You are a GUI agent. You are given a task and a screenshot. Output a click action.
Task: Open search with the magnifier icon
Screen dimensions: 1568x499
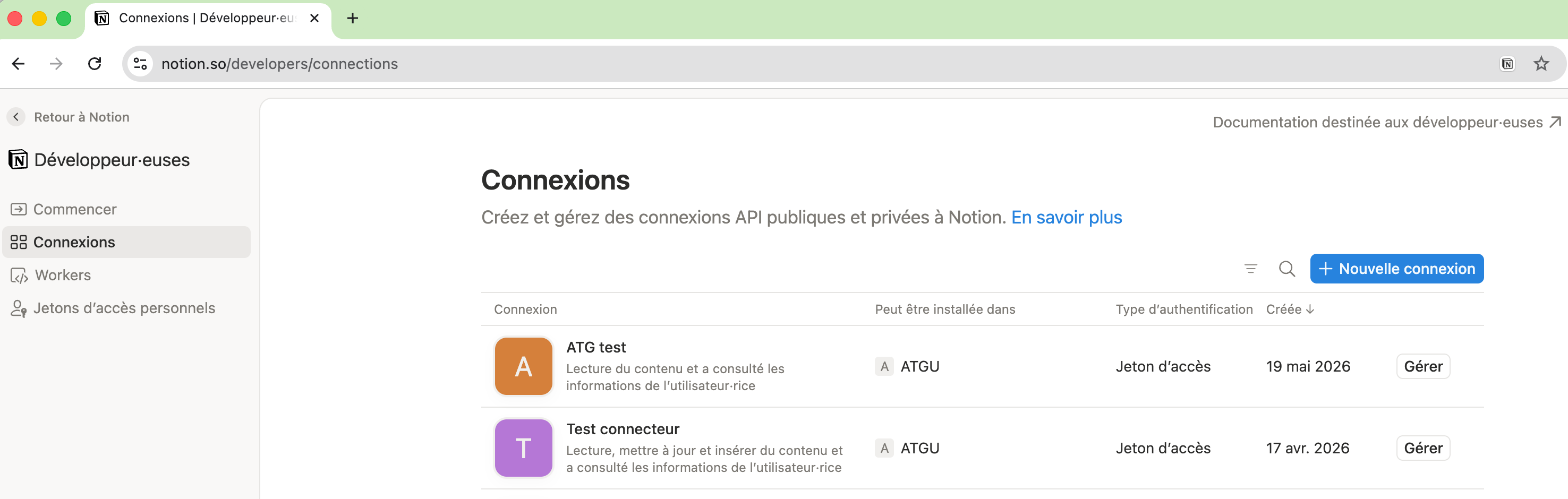pos(1287,269)
